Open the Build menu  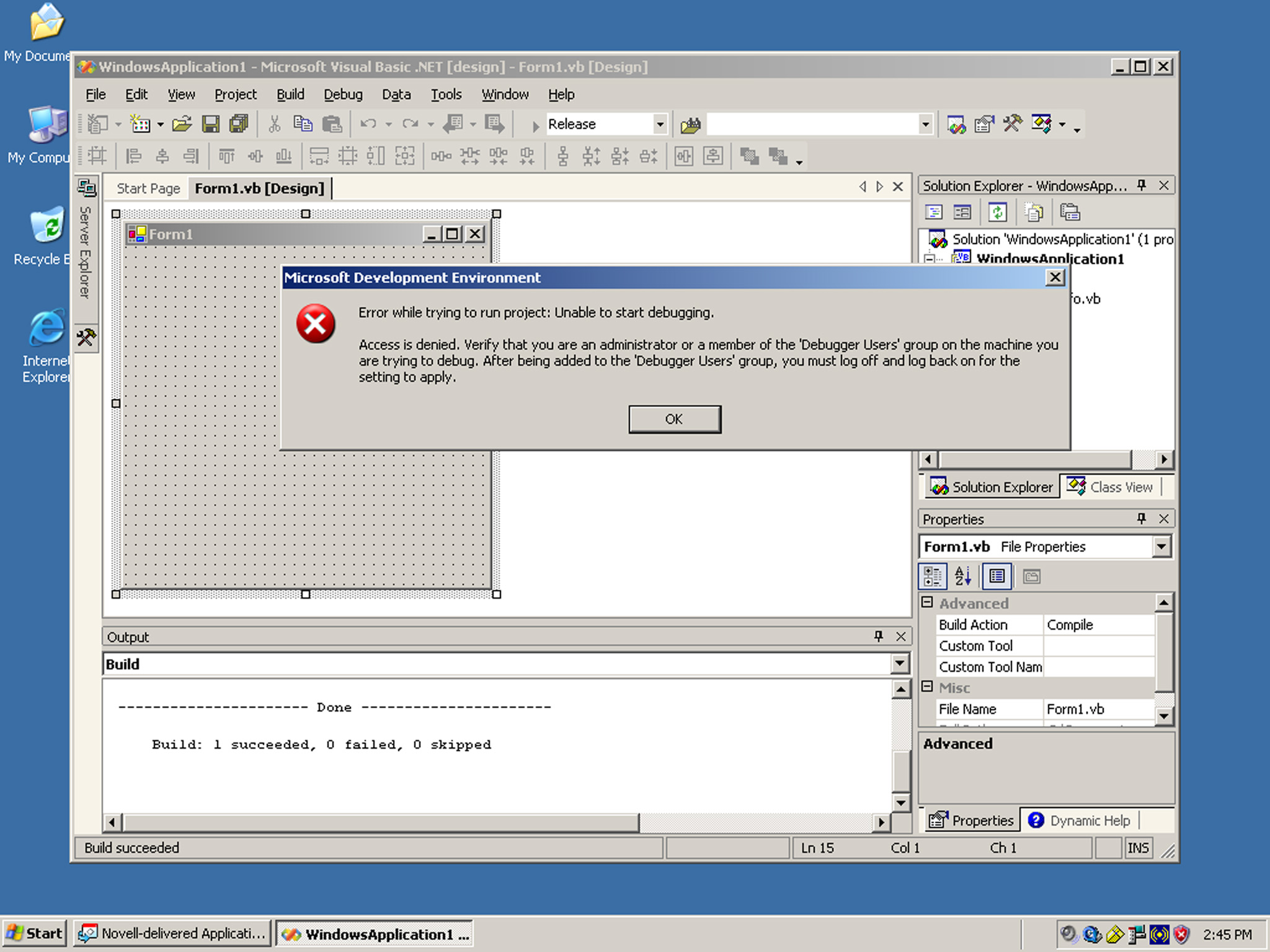point(290,95)
